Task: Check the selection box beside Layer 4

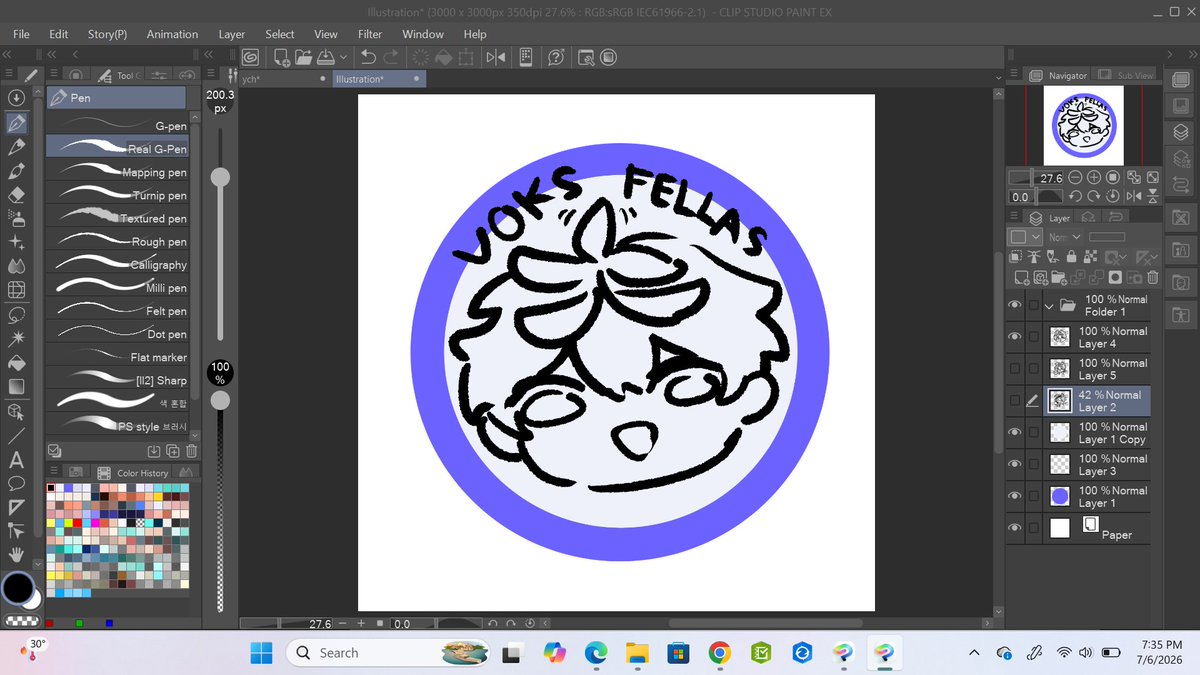Action: point(1033,337)
